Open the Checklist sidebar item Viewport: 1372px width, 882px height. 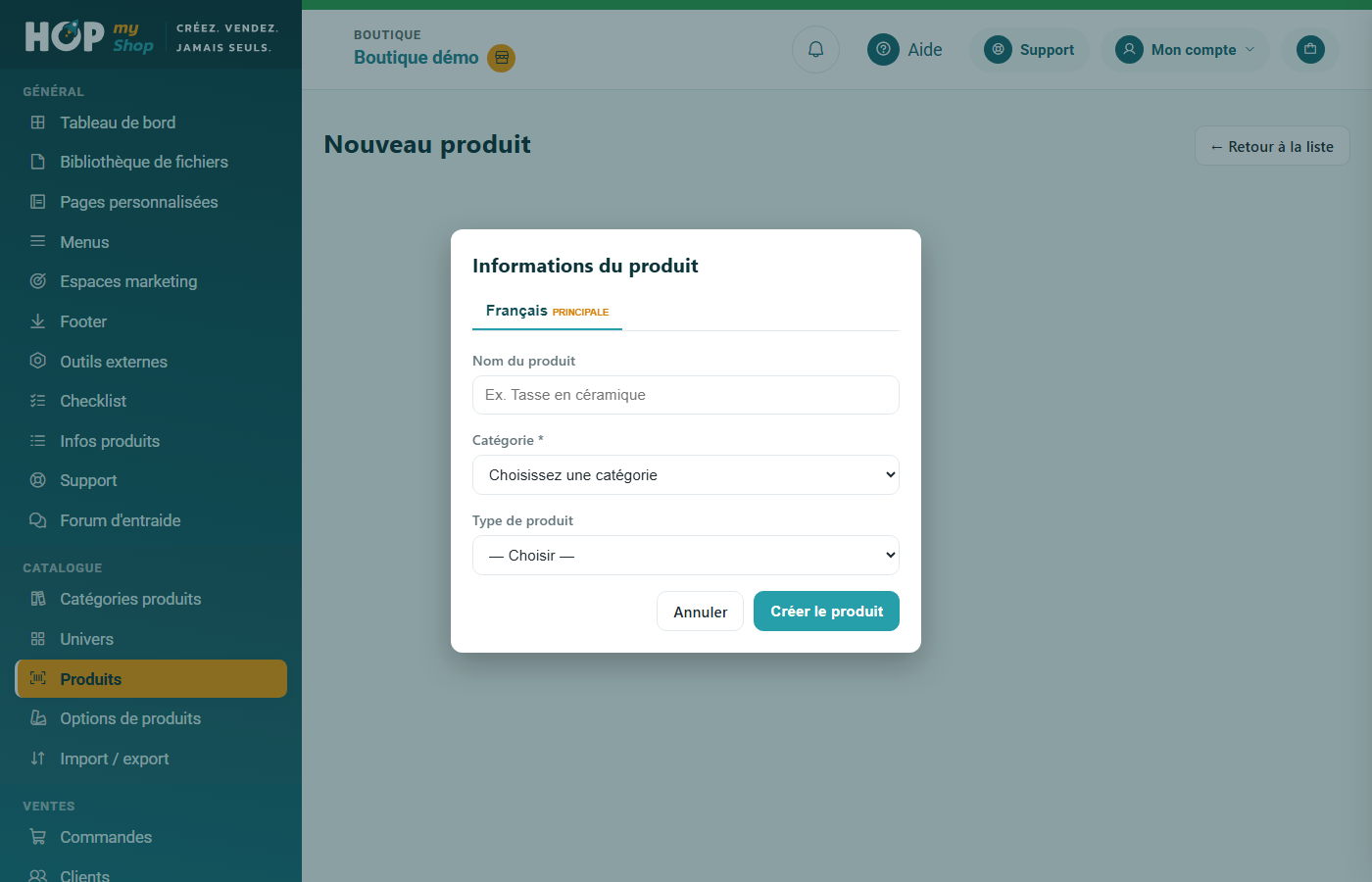(x=151, y=401)
